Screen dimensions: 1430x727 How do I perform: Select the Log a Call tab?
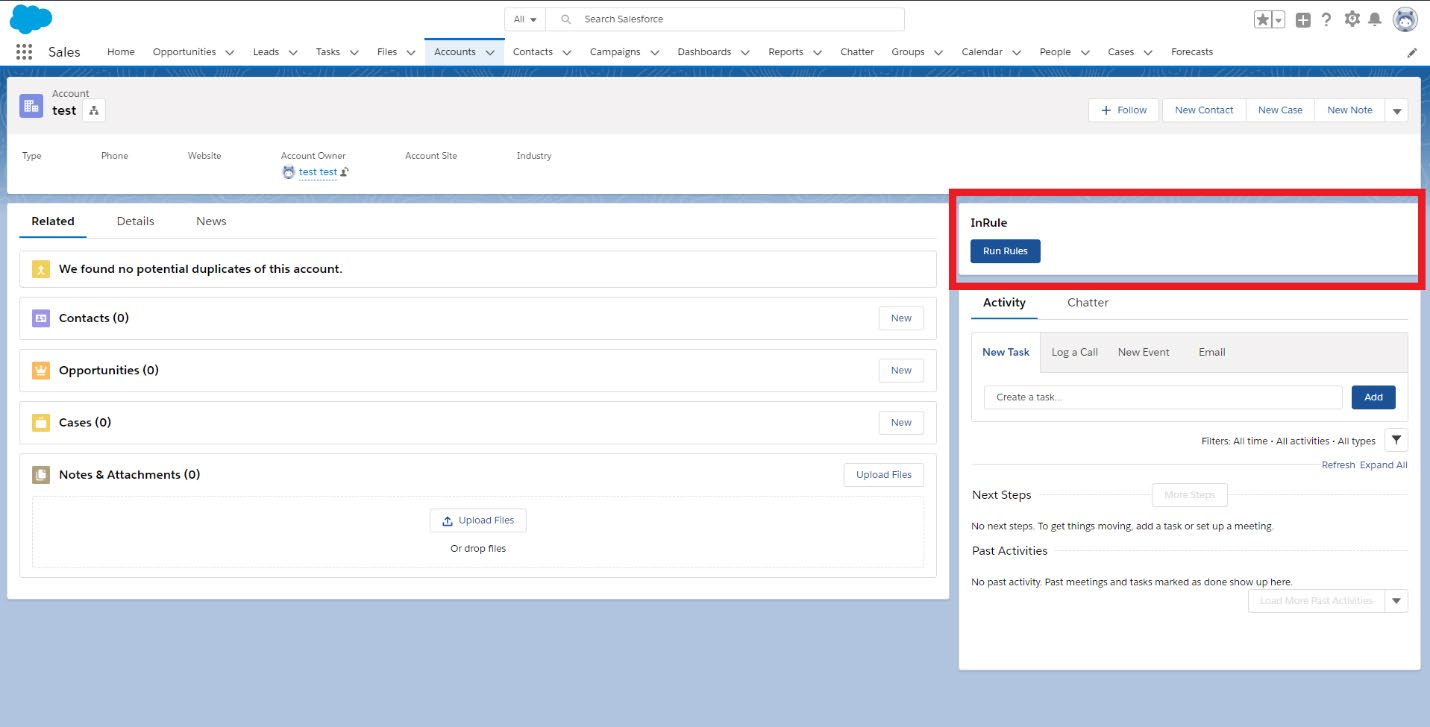point(1075,352)
